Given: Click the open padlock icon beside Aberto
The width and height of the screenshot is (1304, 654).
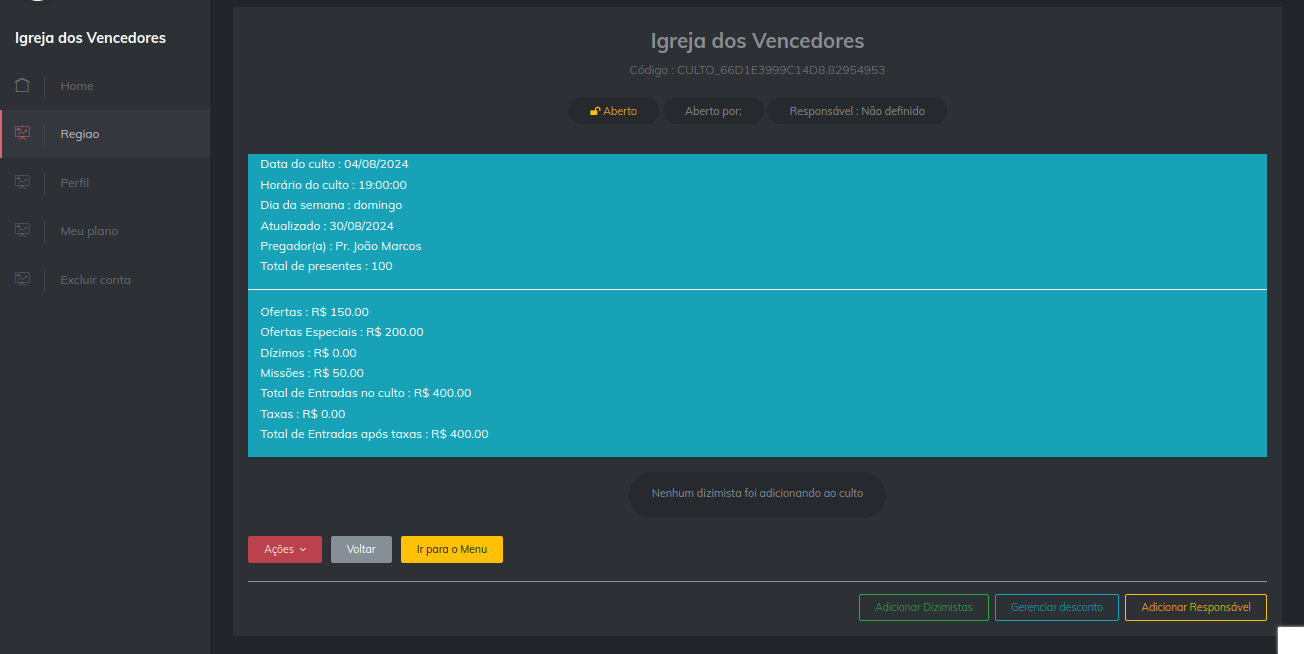Looking at the screenshot, I should pyautogui.click(x=594, y=111).
